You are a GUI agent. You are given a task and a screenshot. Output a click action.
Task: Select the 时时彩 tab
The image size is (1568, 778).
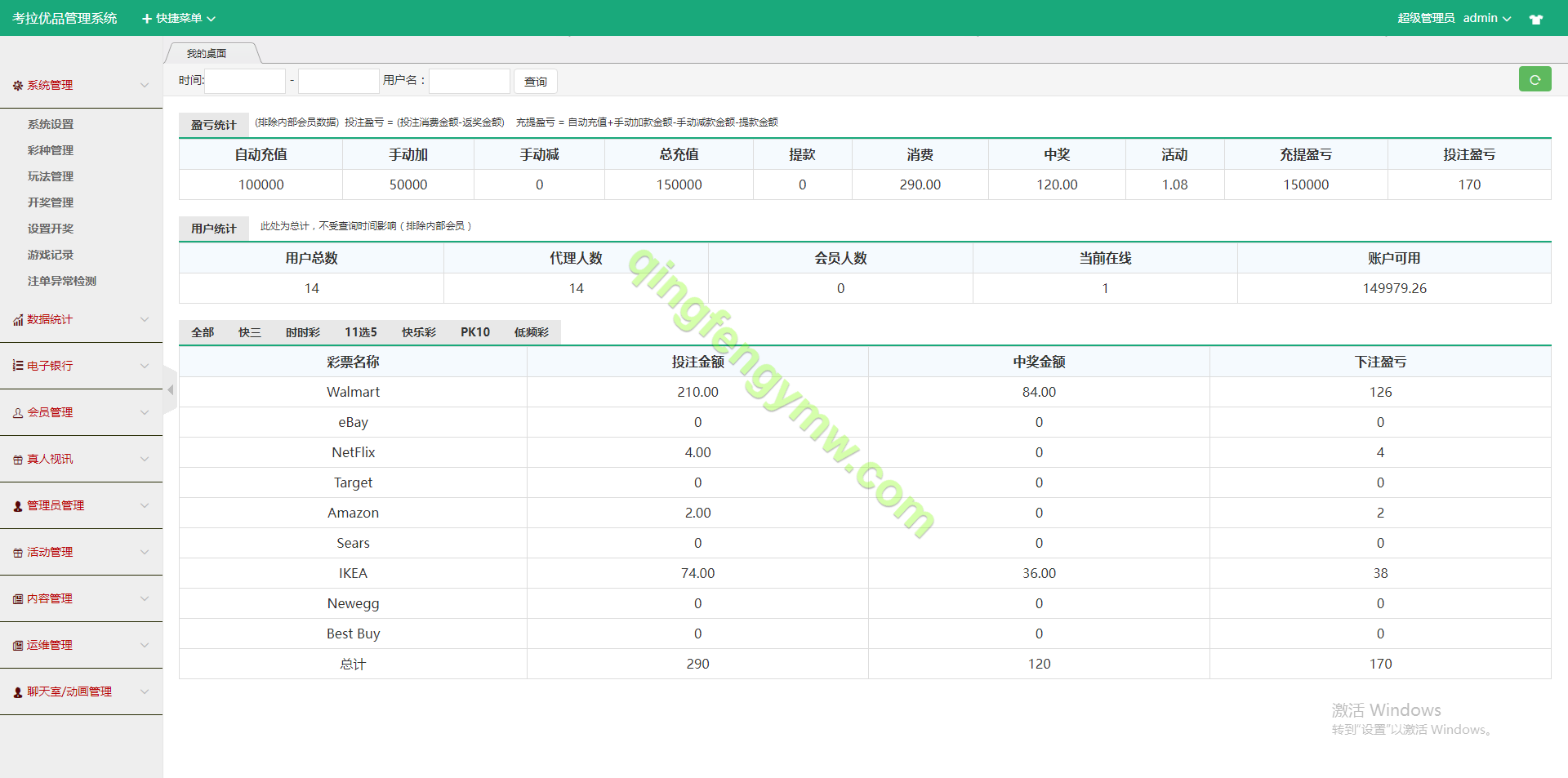302,332
